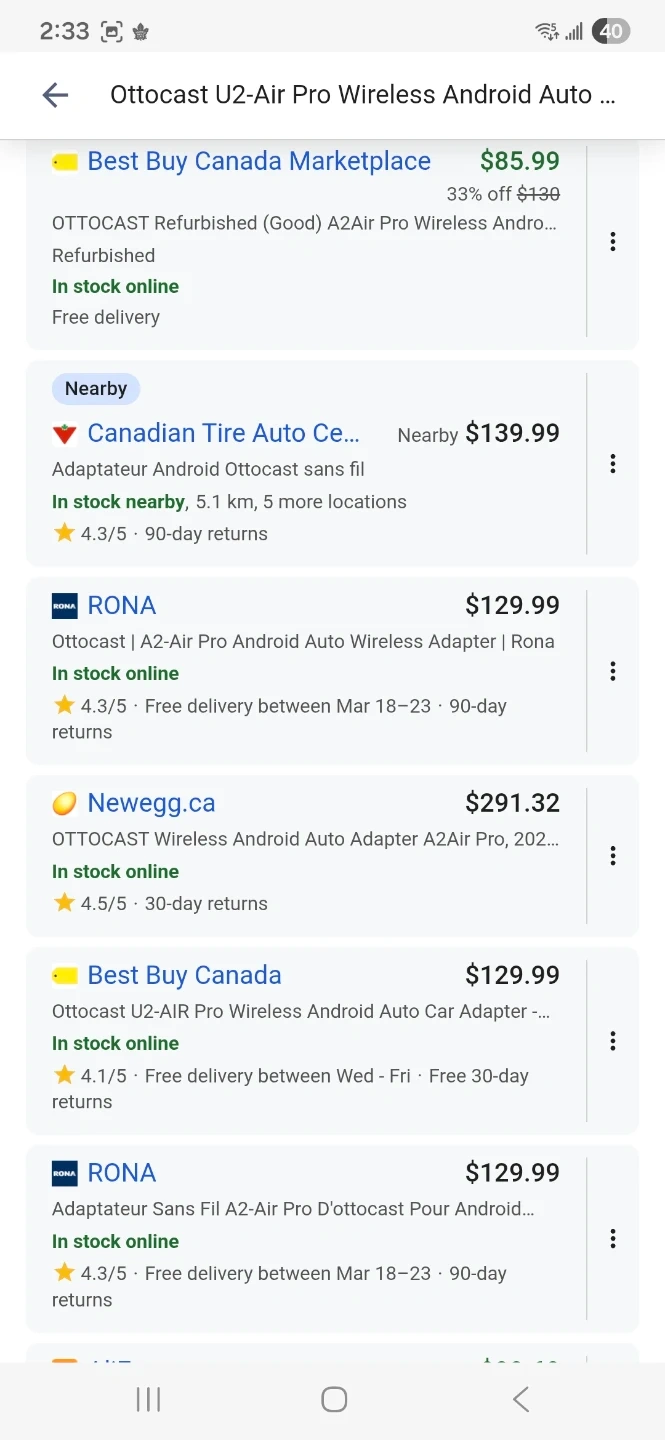This screenshot has height=1440, width=665.
Task: Tap the Newegg egg logo
Action: click(x=65, y=803)
